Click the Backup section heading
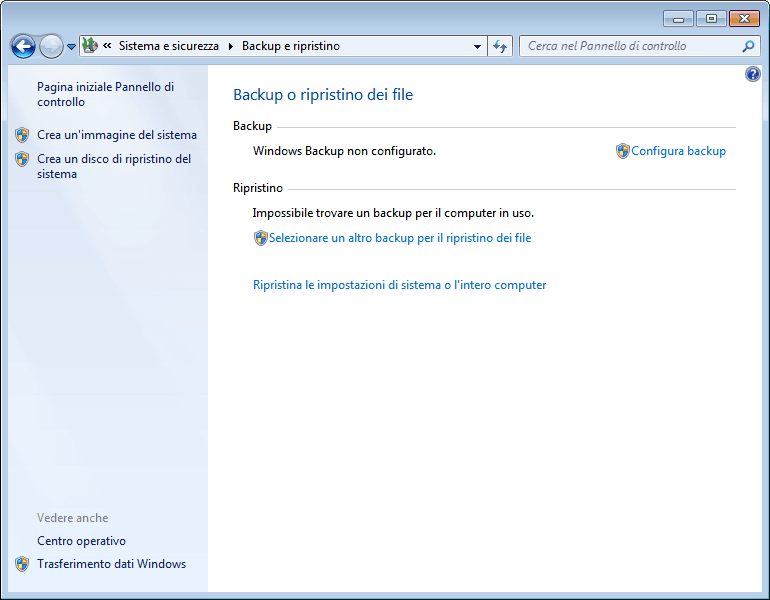The image size is (770, 600). tap(252, 126)
